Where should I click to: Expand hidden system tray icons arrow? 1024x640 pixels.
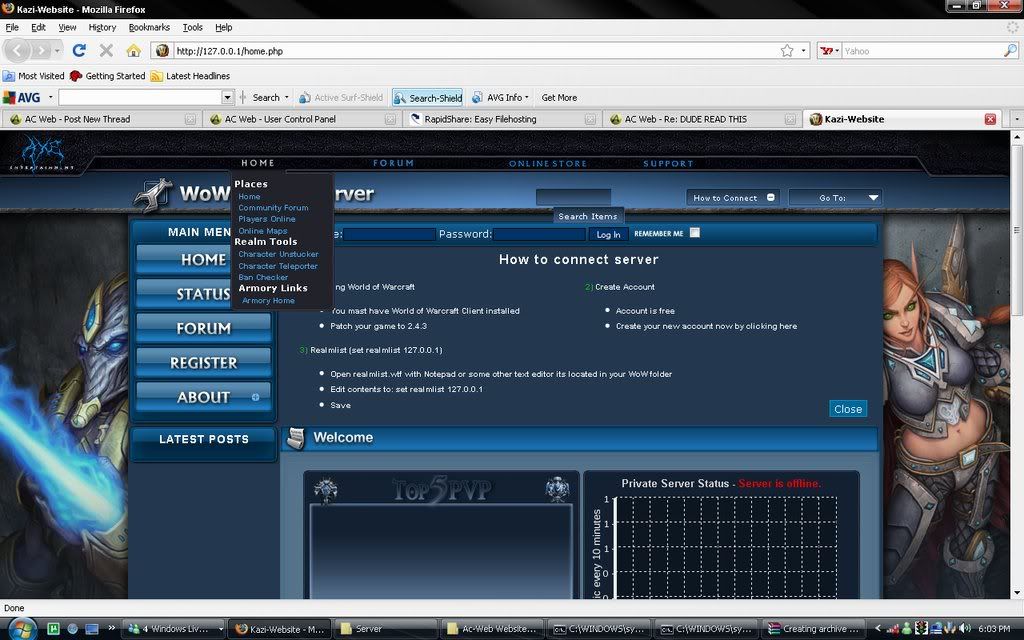point(878,628)
